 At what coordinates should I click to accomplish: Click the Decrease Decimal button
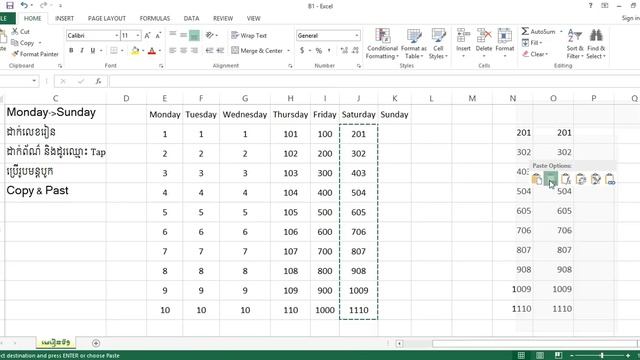pos(355,51)
